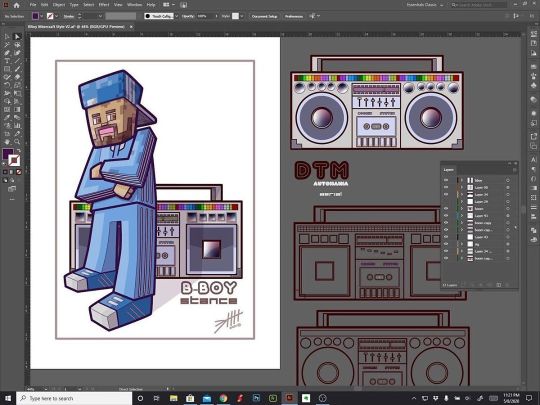Screen dimensions: 540x405
Task: Open the Change Screen Mode button
Action: [x=12, y=189]
